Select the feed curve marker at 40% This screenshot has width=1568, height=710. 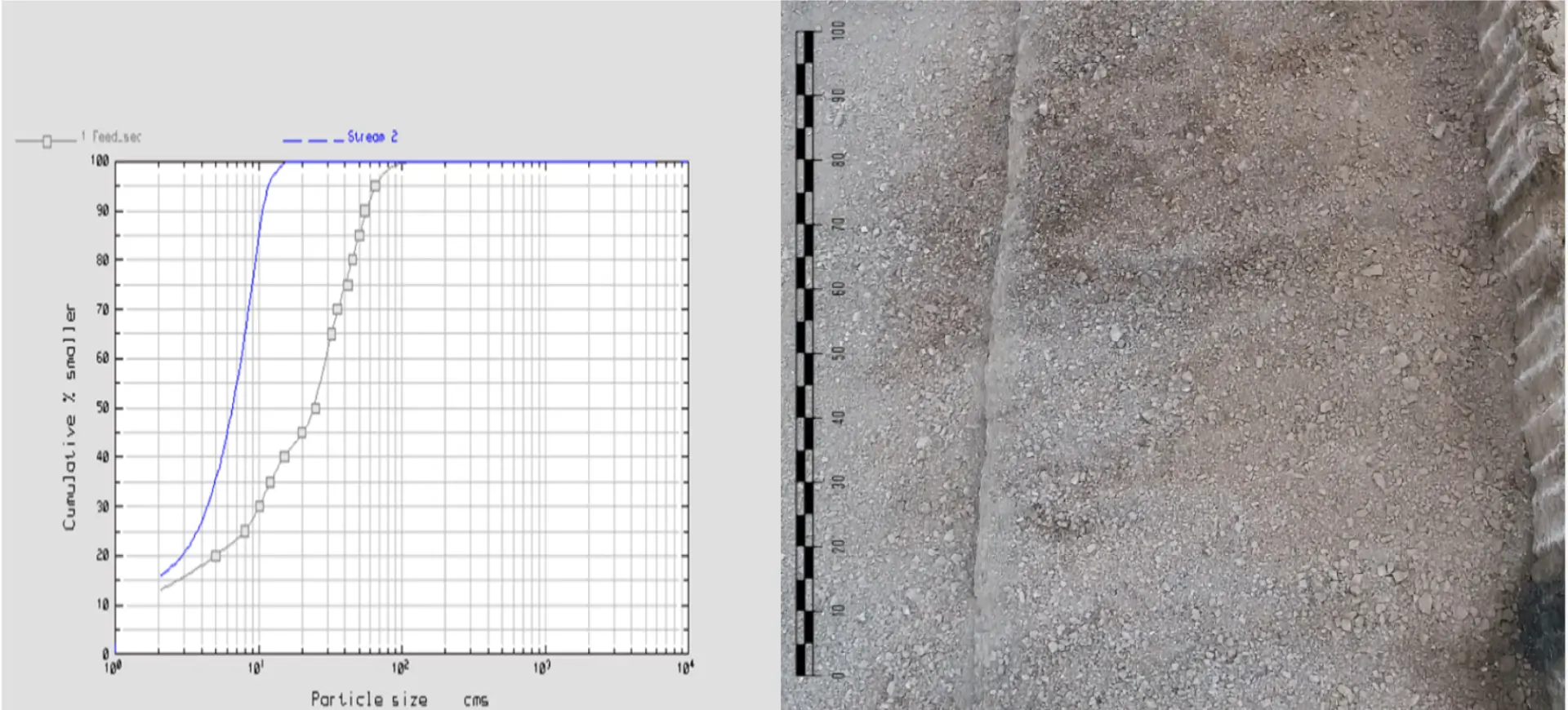pos(284,457)
